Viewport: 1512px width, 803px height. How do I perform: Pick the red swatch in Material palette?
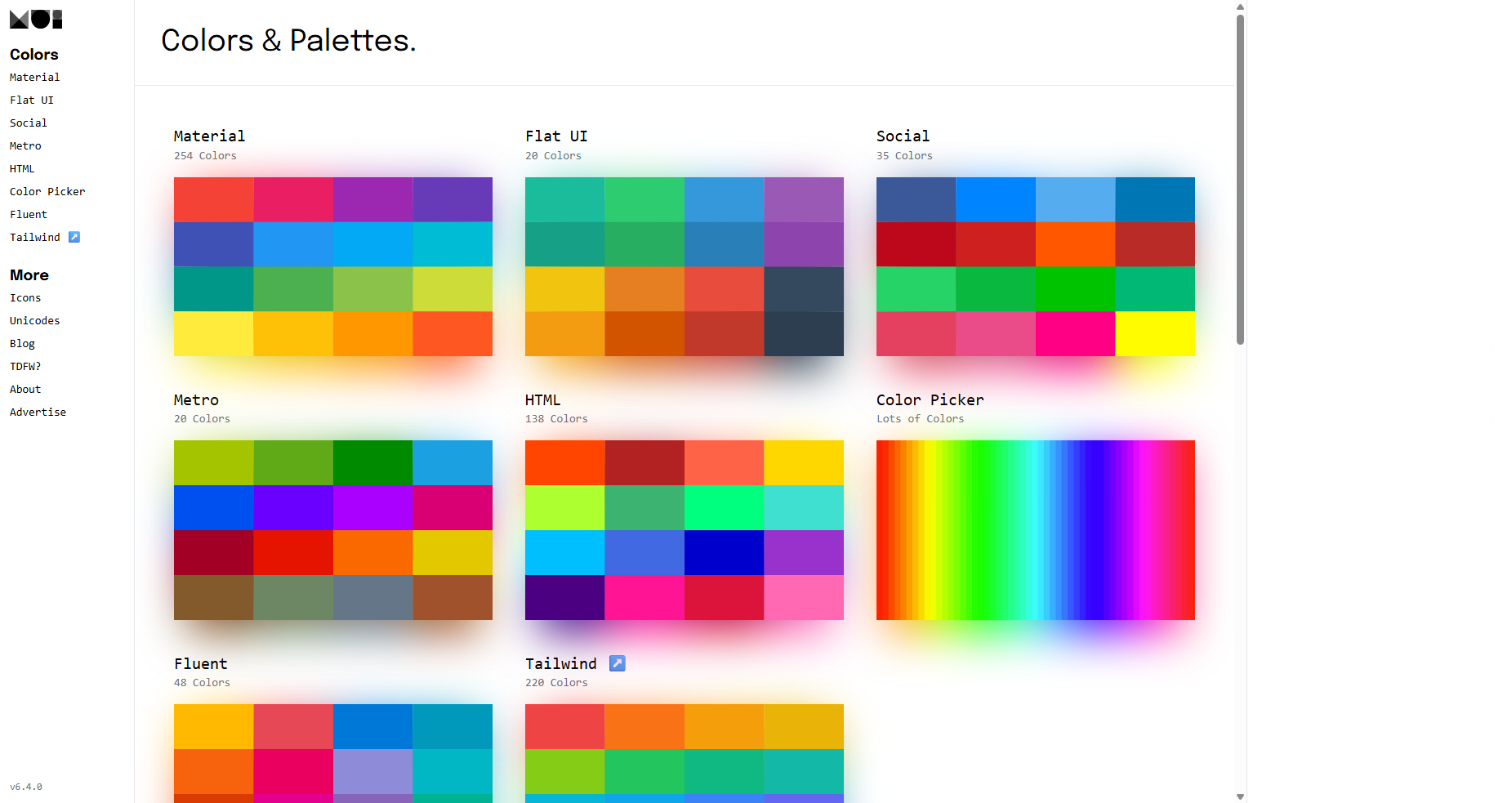tap(214, 199)
